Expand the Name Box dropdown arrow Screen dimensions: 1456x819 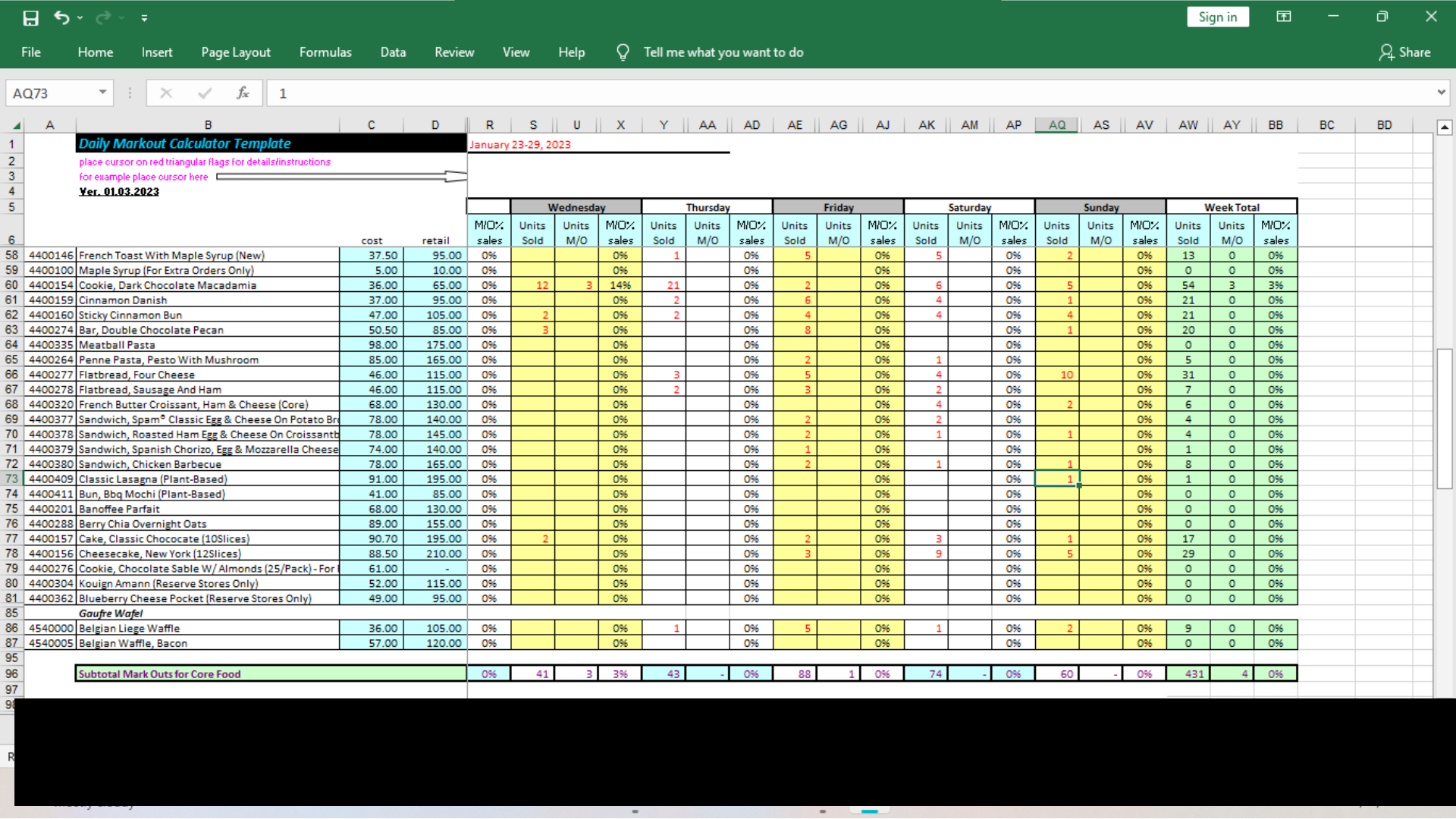point(102,93)
